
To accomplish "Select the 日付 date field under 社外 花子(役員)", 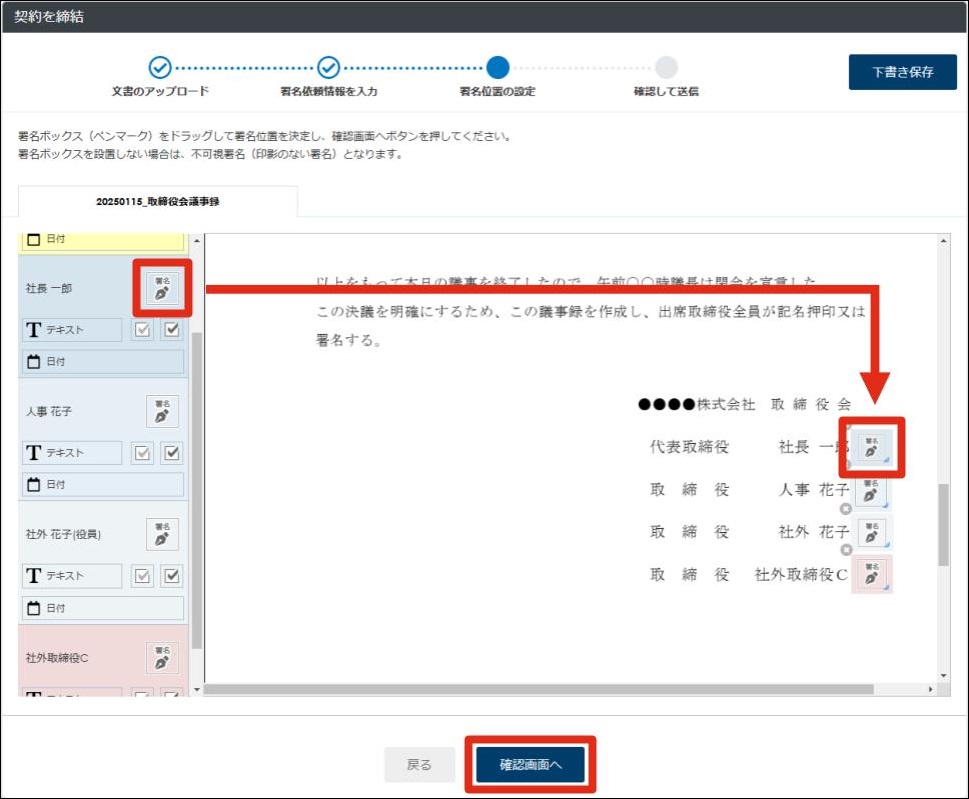I will (103, 608).
